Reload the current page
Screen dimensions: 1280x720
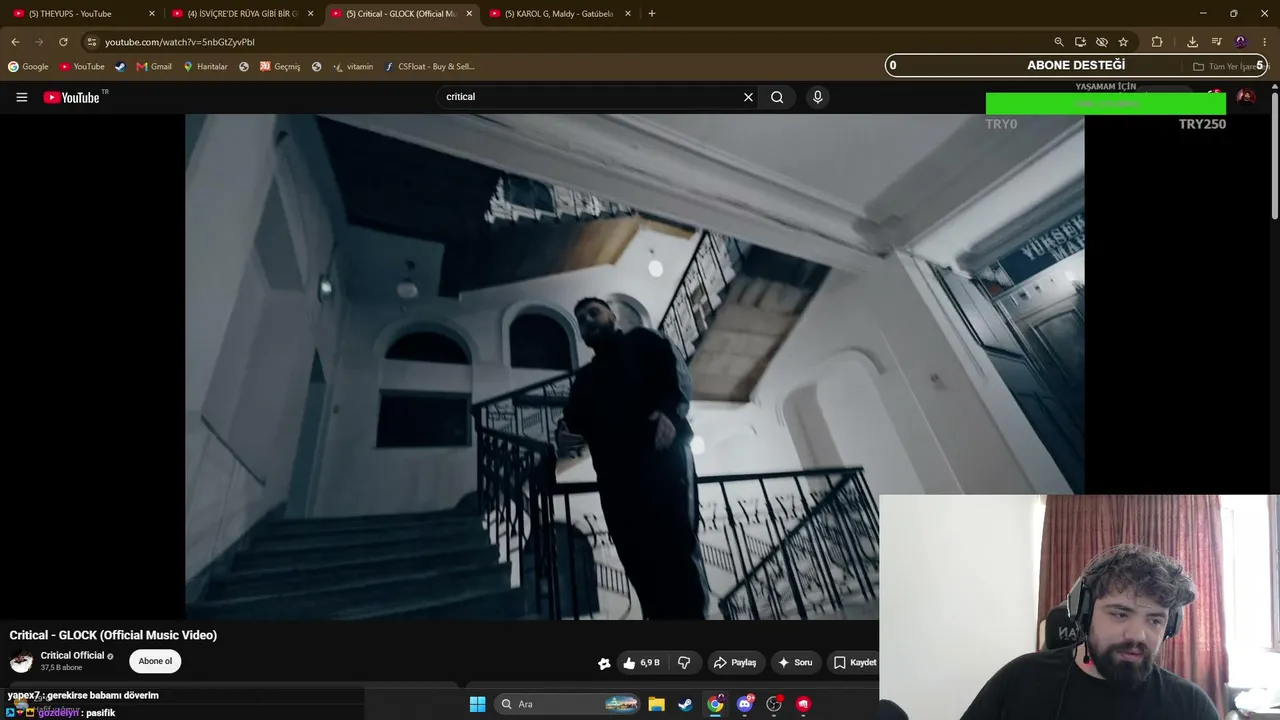(x=63, y=42)
